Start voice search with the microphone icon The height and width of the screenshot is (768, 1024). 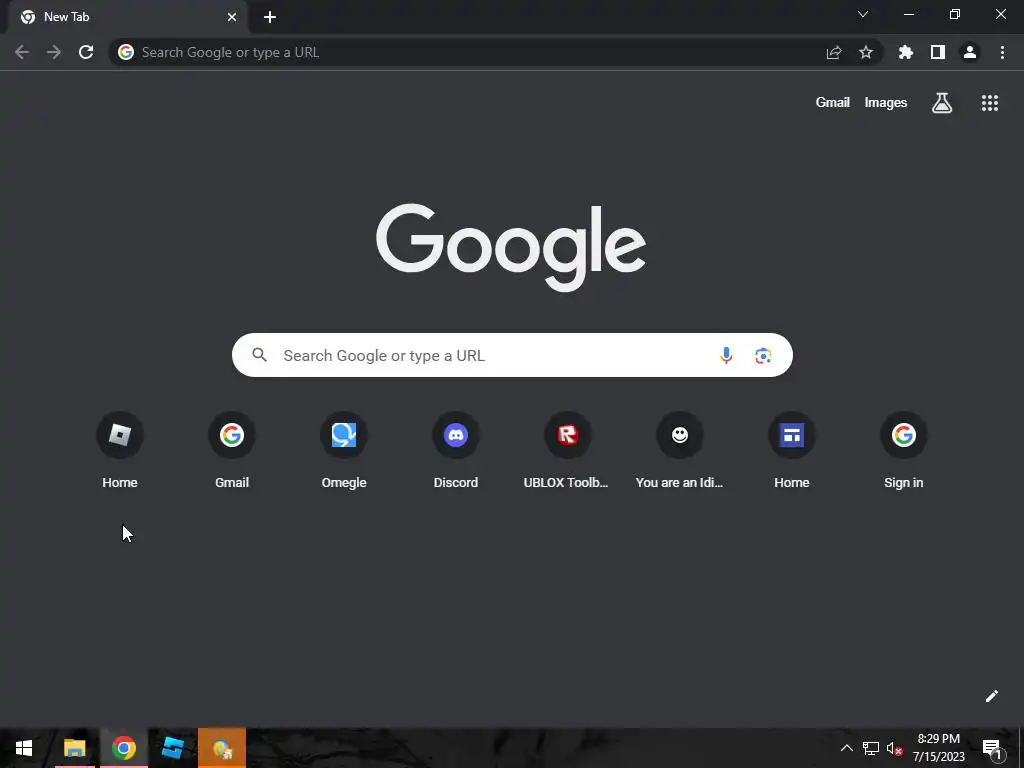click(726, 355)
